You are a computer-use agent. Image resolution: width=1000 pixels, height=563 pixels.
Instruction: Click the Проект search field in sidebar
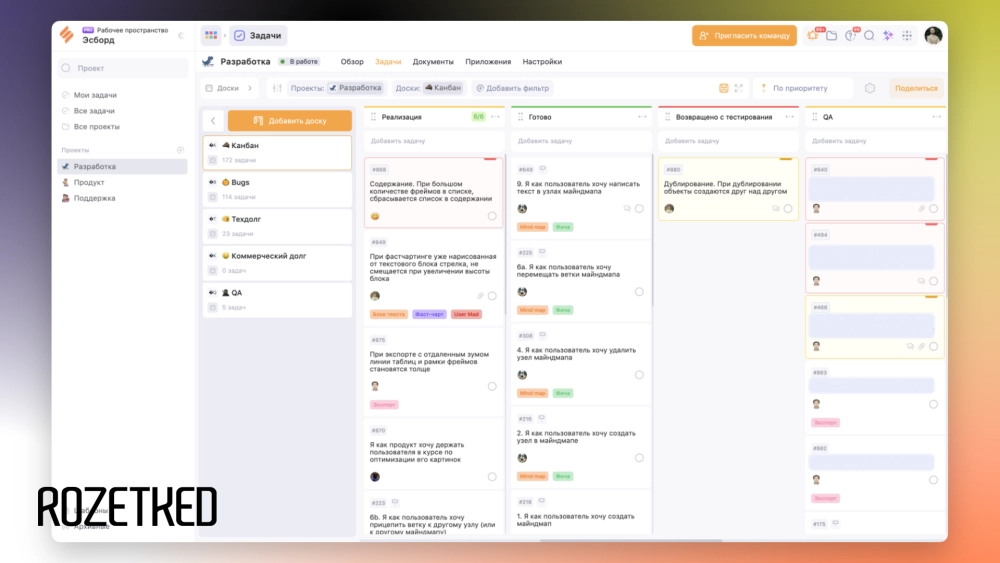[123, 68]
